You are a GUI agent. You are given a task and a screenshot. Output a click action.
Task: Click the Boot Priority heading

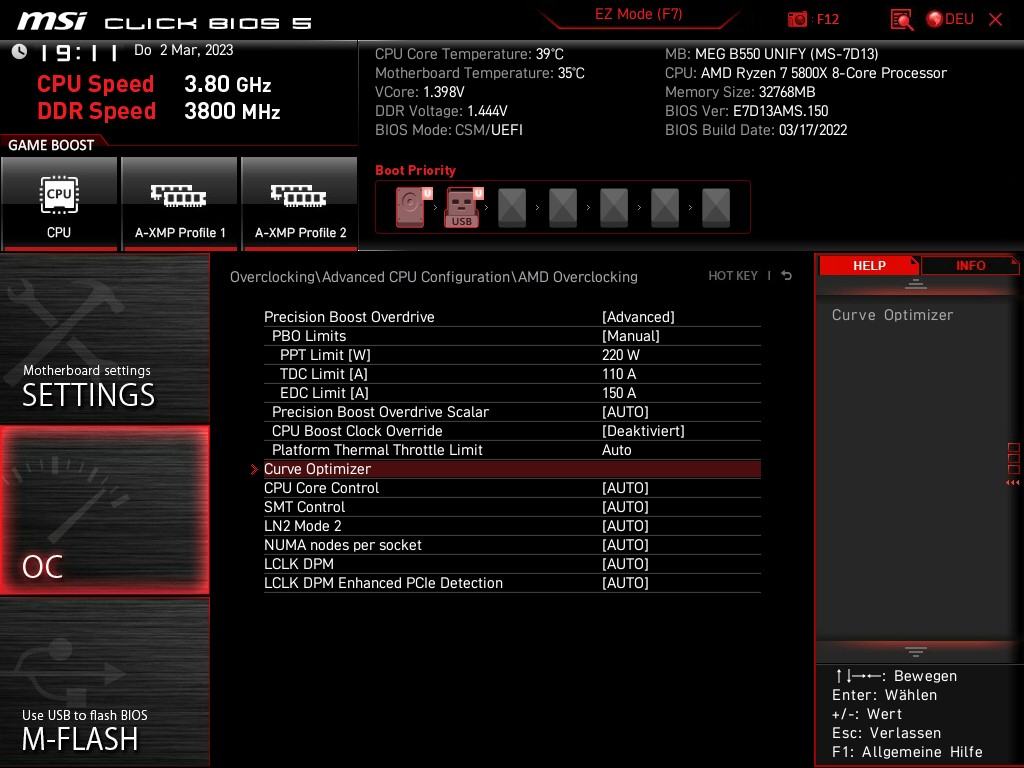415,170
